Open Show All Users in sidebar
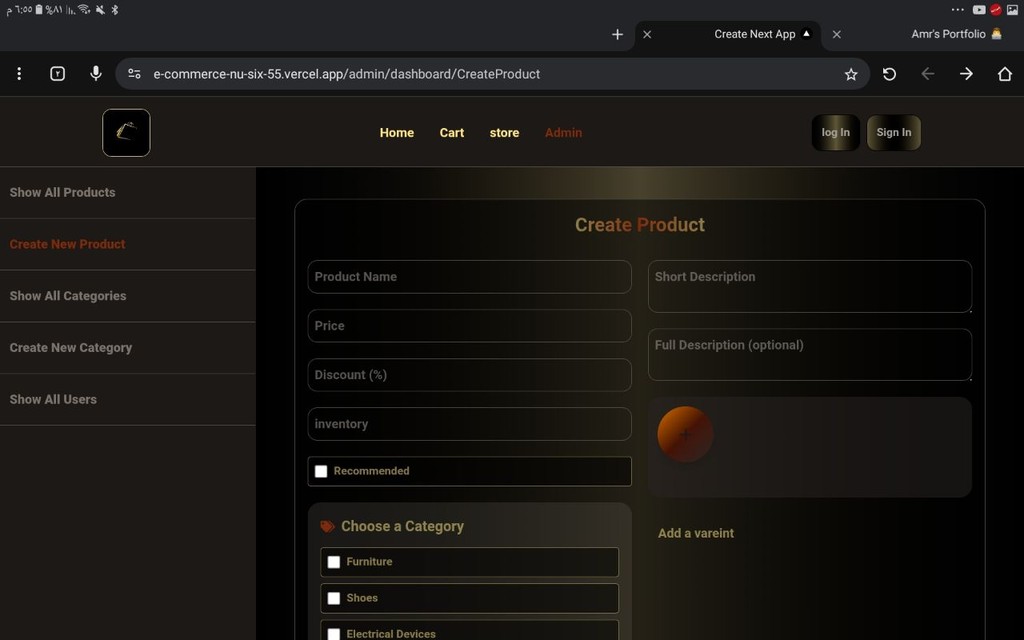 (x=128, y=399)
